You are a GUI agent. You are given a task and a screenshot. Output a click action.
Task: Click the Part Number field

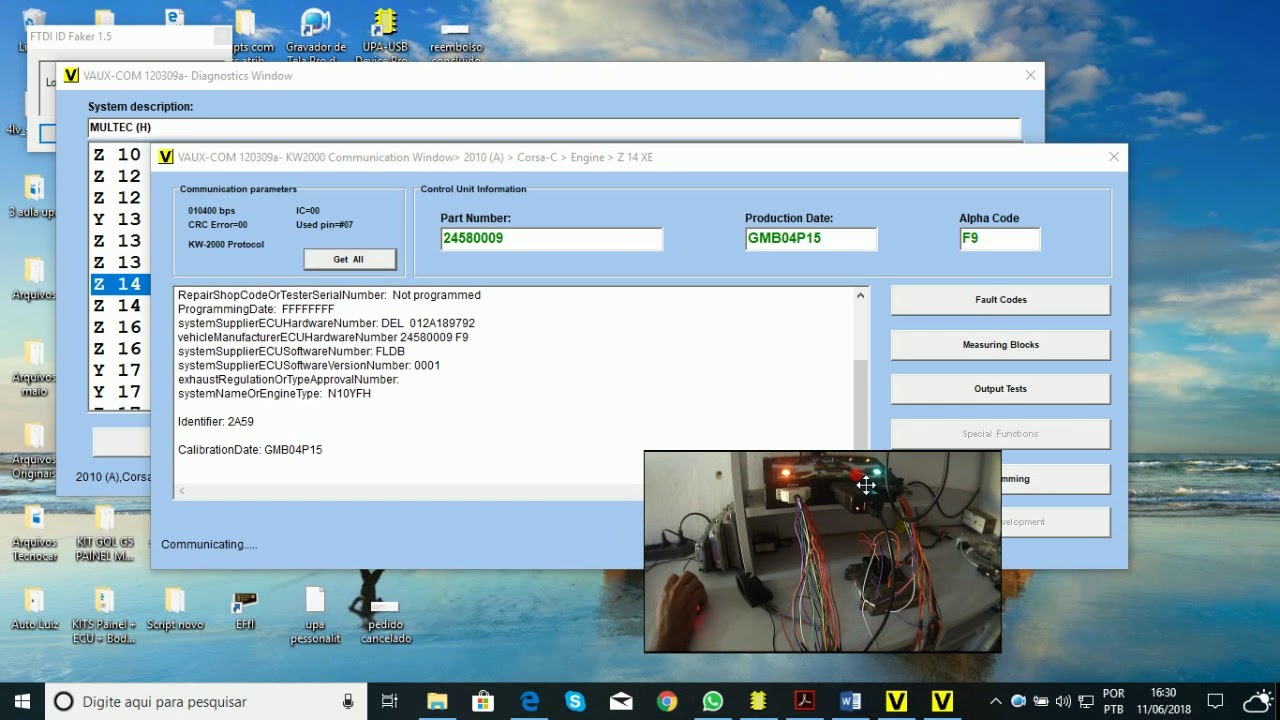click(x=551, y=239)
